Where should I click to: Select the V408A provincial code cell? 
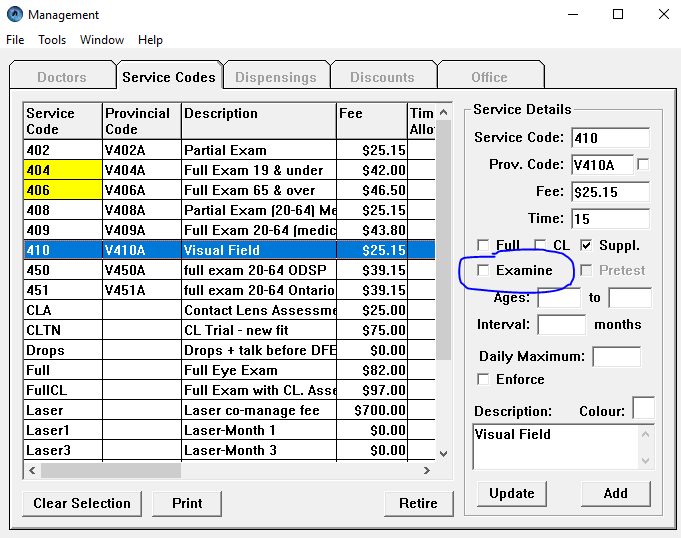tap(142, 210)
